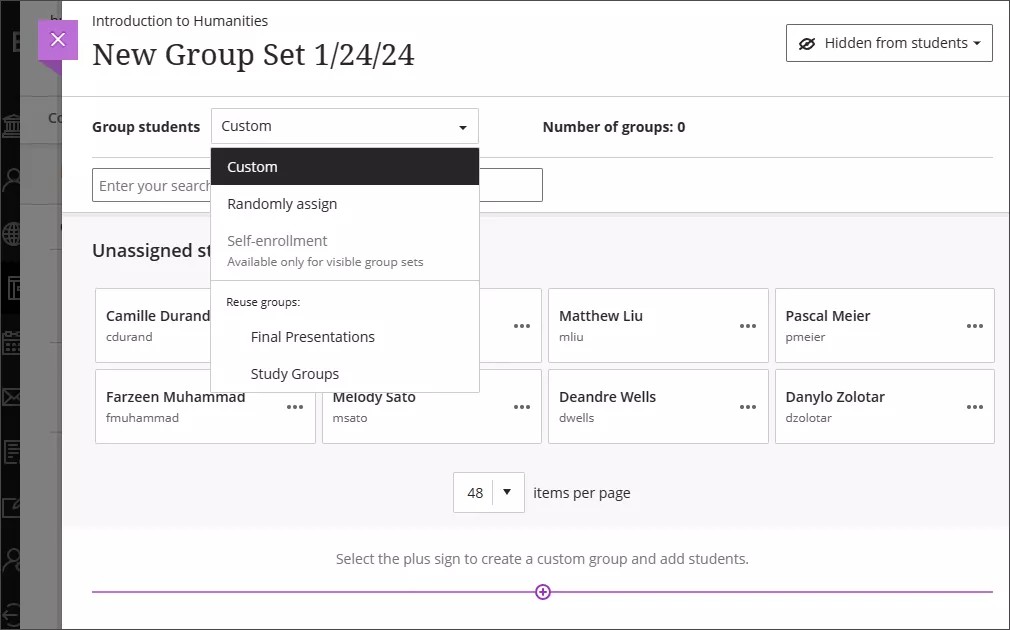Click the search icon in the left sidebar
The image size is (1010, 630).
12,178
